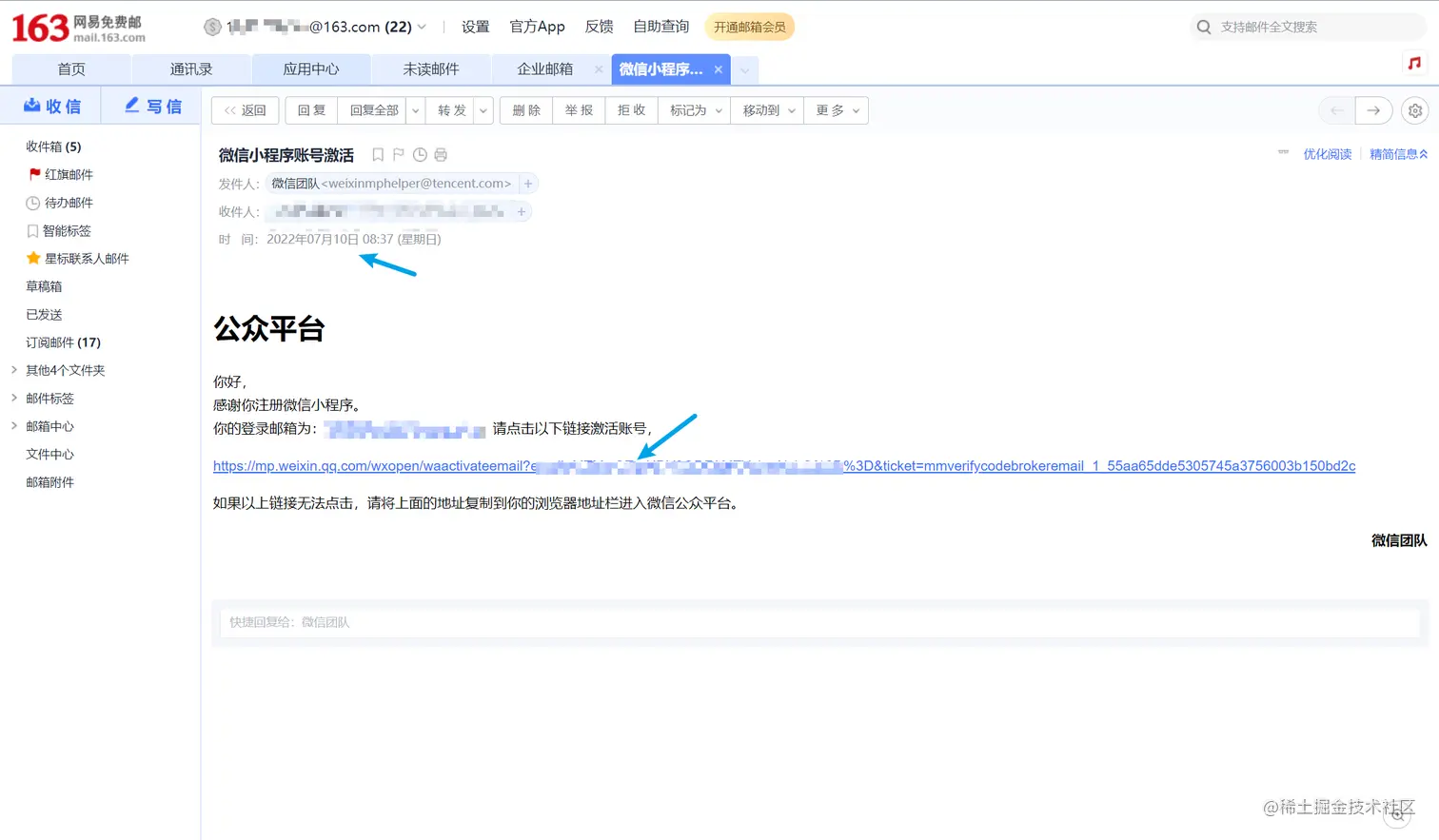Click 回复全部 button
Image resolution: width=1439 pixels, height=840 pixels.
point(373,110)
